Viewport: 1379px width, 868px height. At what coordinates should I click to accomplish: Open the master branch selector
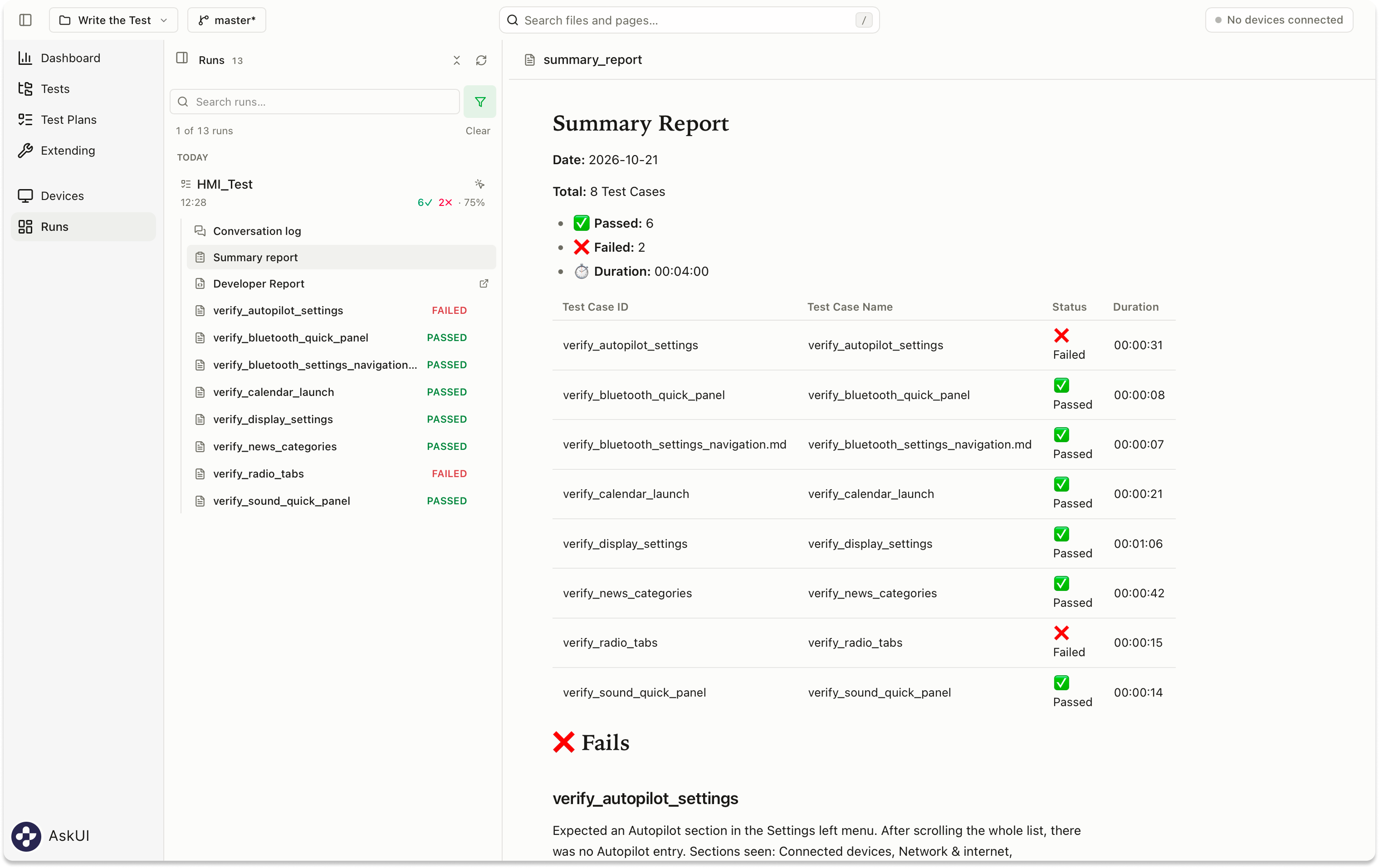[227, 20]
